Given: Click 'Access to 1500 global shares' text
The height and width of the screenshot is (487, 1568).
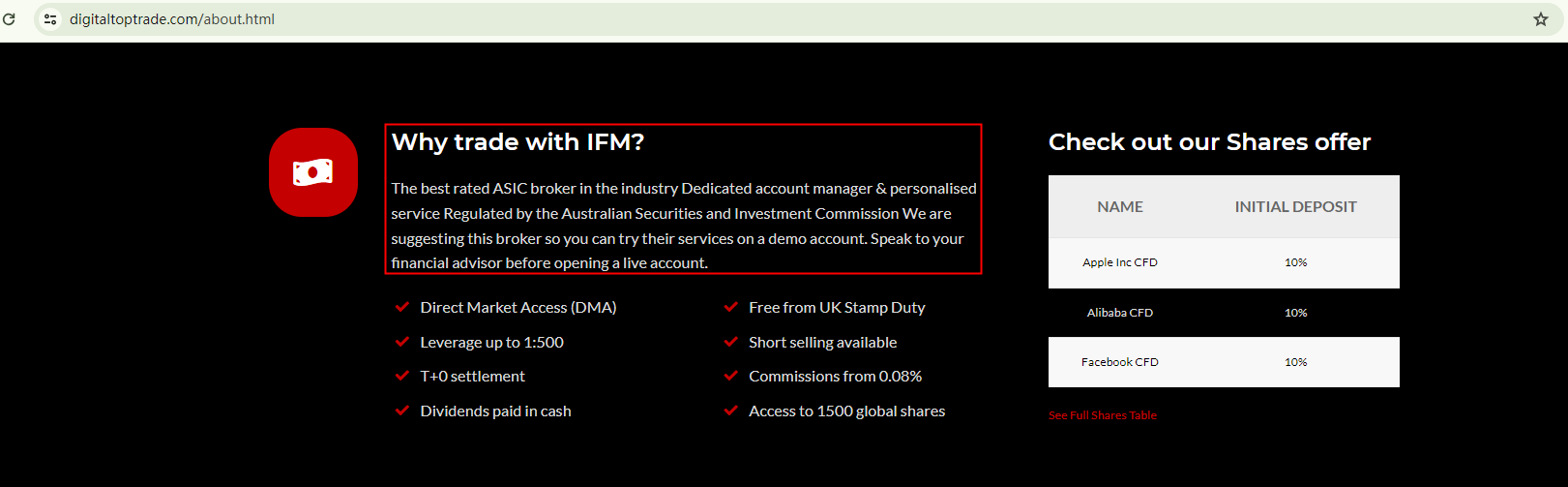Looking at the screenshot, I should pos(847,411).
